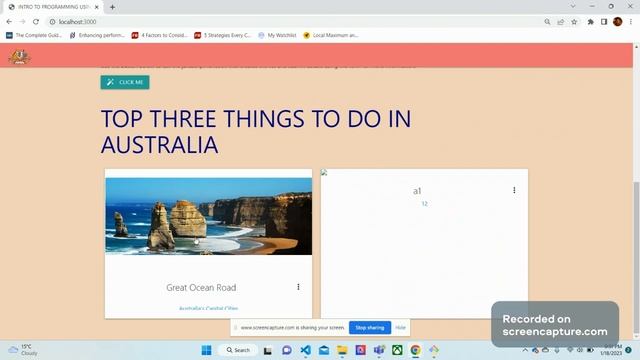
Task: Open the a1 card three-dot options menu
Action: (x=514, y=190)
